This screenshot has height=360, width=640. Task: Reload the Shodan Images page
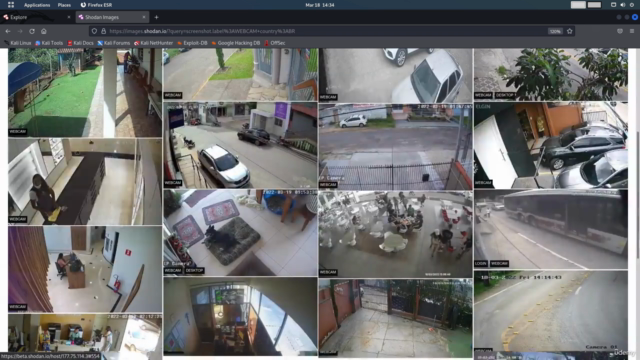(x=32, y=31)
